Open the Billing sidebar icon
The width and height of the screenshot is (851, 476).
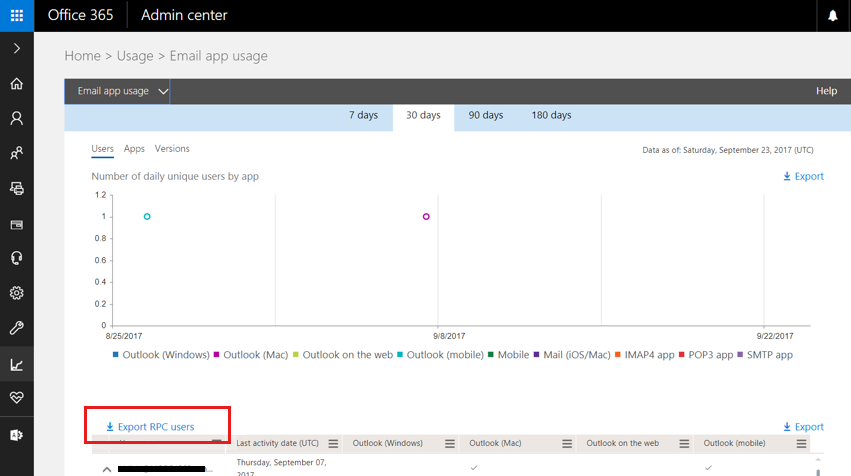tap(17, 225)
